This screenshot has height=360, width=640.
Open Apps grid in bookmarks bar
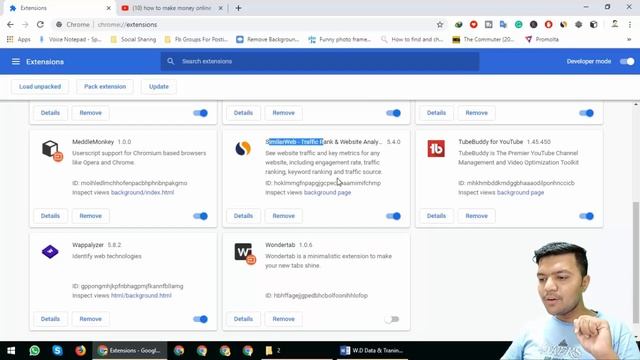pos(18,39)
